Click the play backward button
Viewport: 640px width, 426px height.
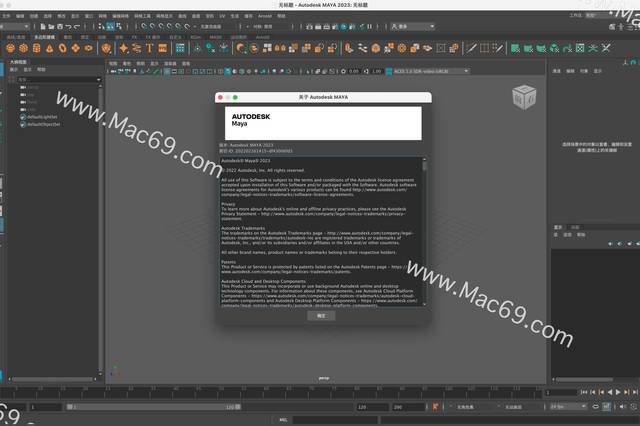click(609, 392)
